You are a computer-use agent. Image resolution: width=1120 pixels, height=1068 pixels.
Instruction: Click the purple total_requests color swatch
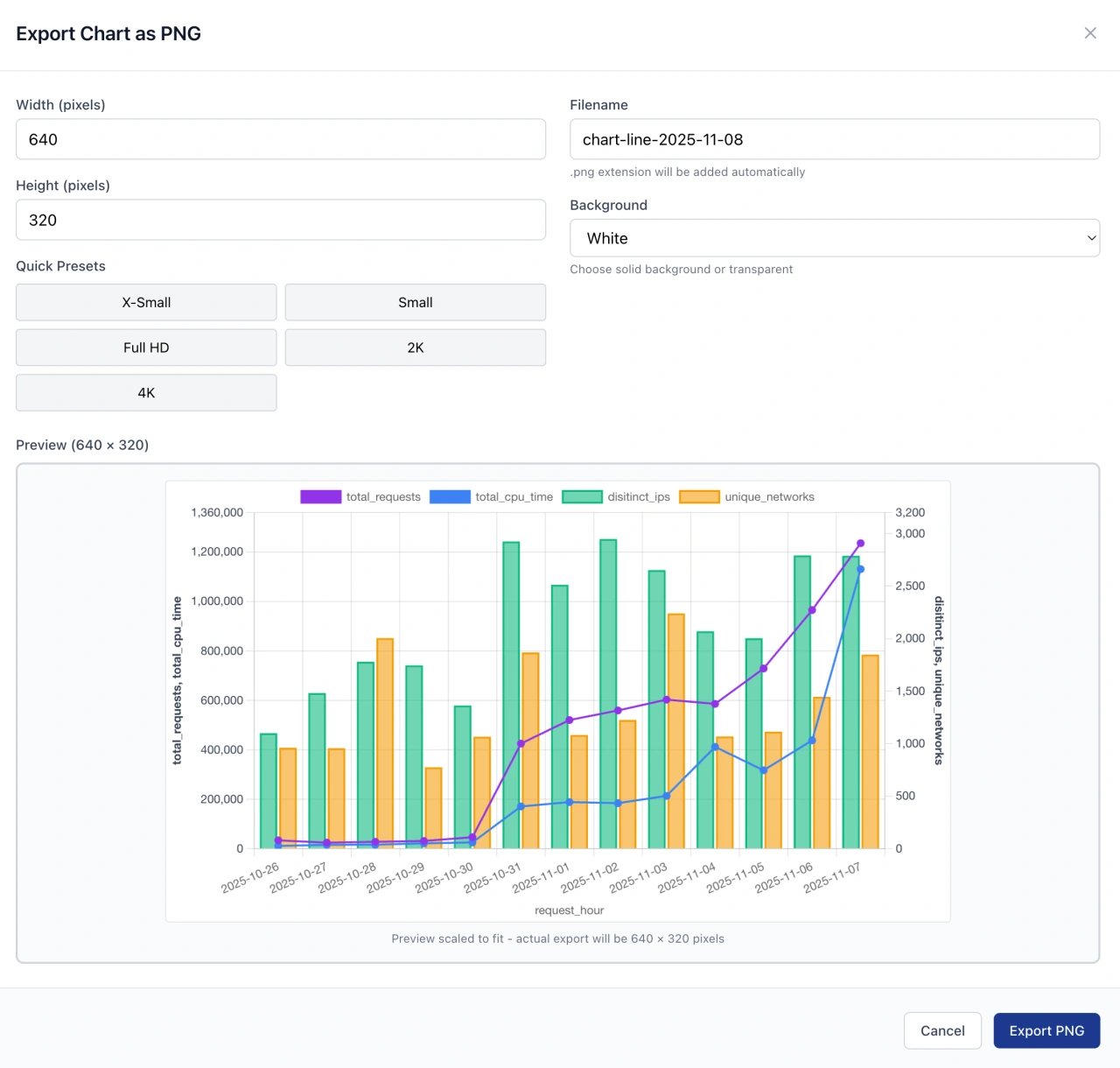pos(320,496)
